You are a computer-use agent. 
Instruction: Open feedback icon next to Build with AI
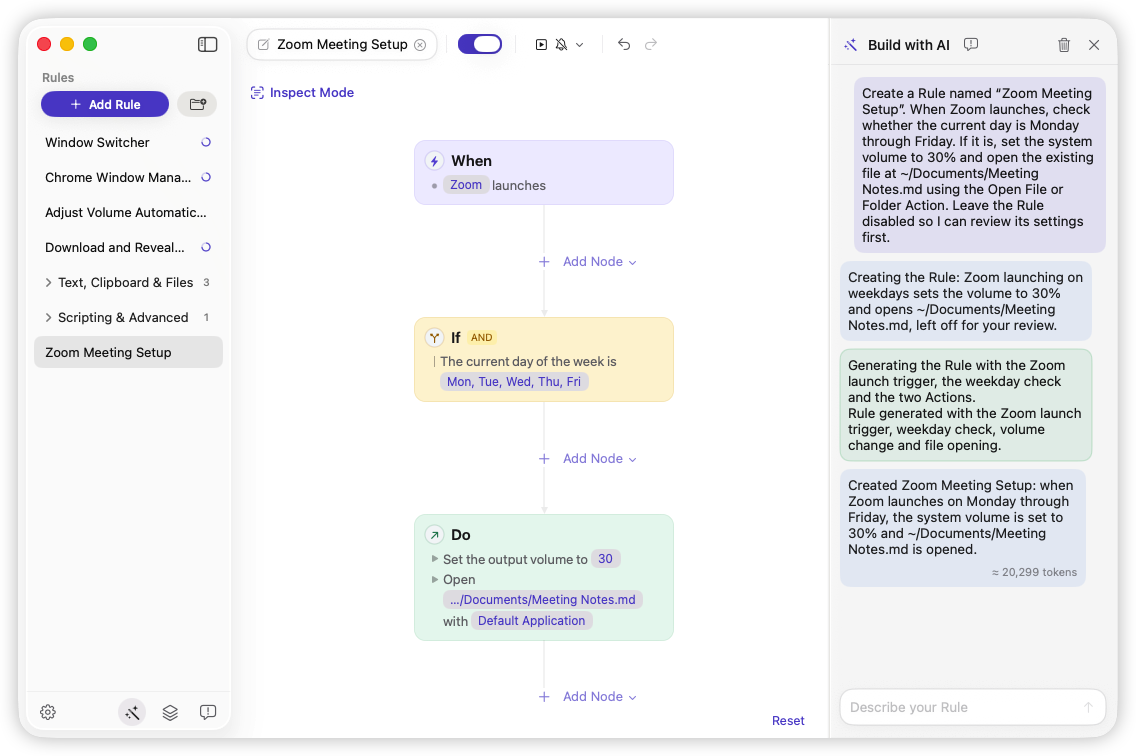coord(971,45)
